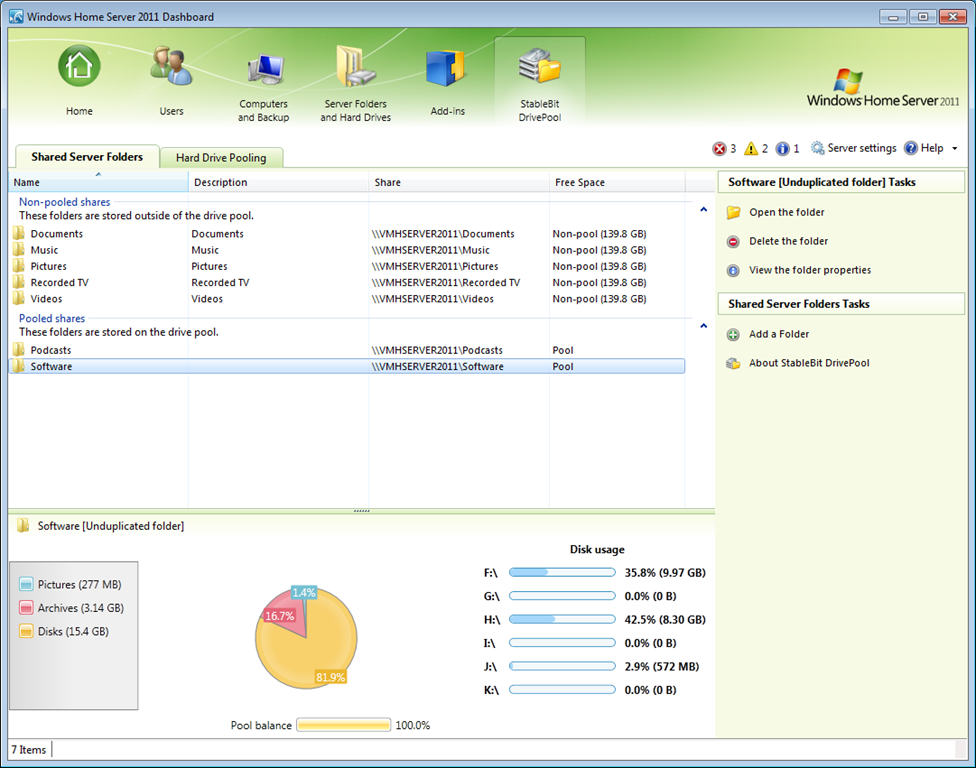Image resolution: width=976 pixels, height=768 pixels.
Task: Click the Pictures blue legend swatch
Action: (x=26, y=584)
